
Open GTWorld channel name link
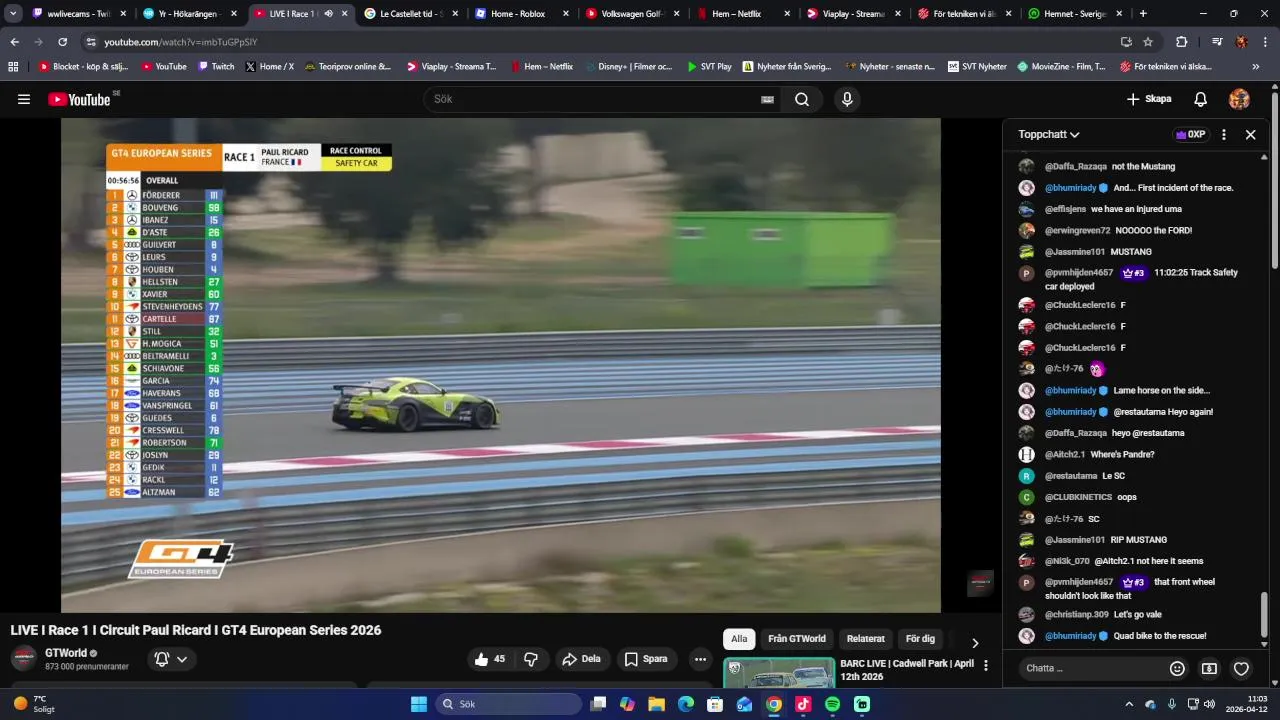(66, 653)
